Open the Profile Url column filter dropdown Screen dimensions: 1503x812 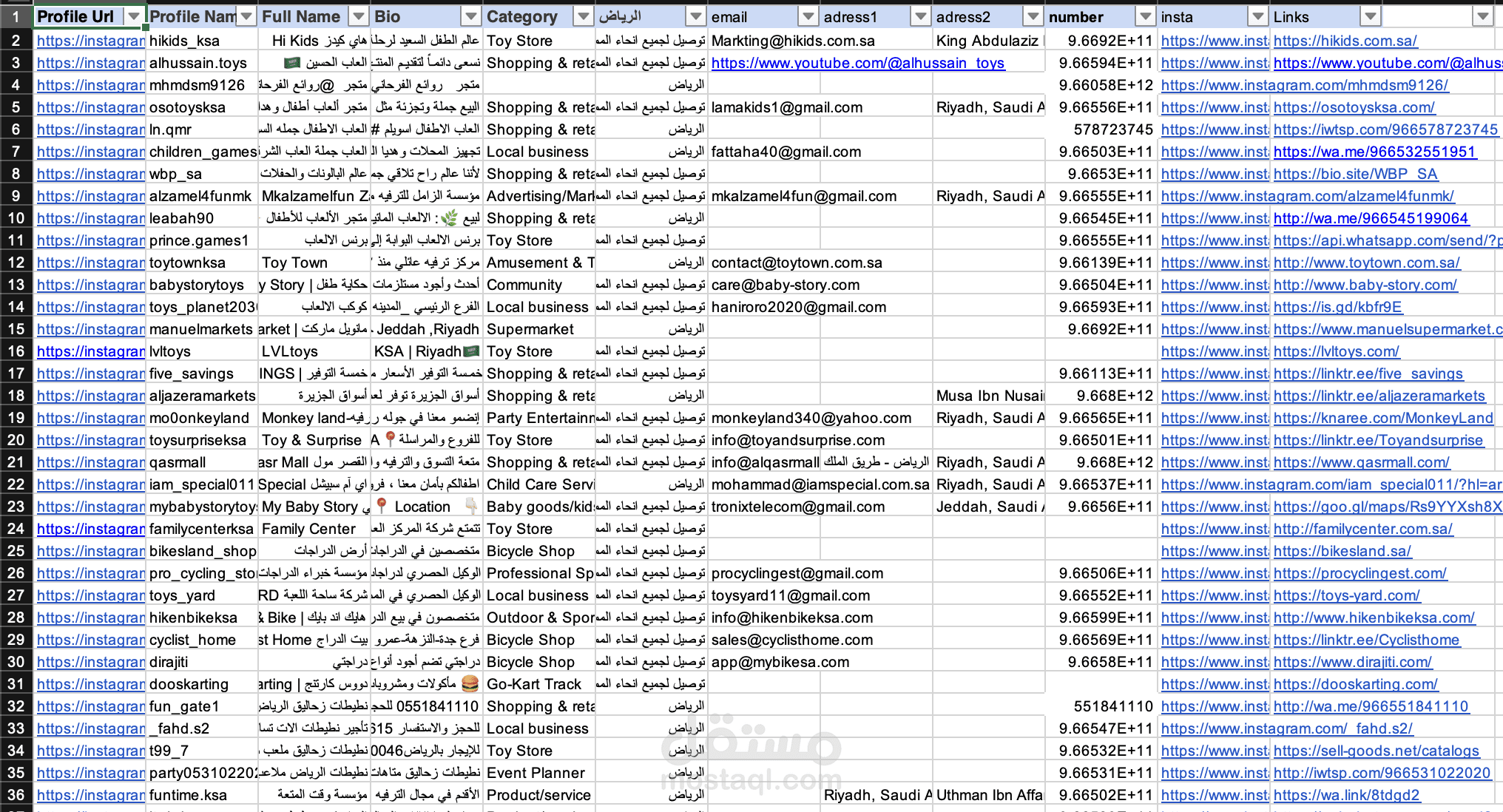[134, 16]
